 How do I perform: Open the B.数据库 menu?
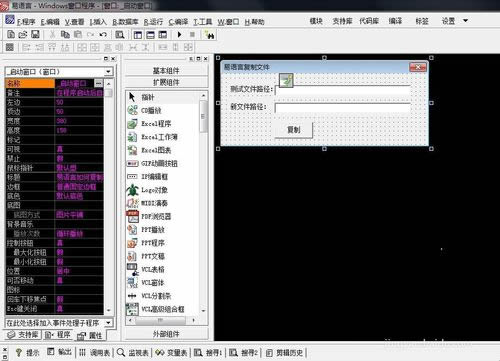coord(125,22)
